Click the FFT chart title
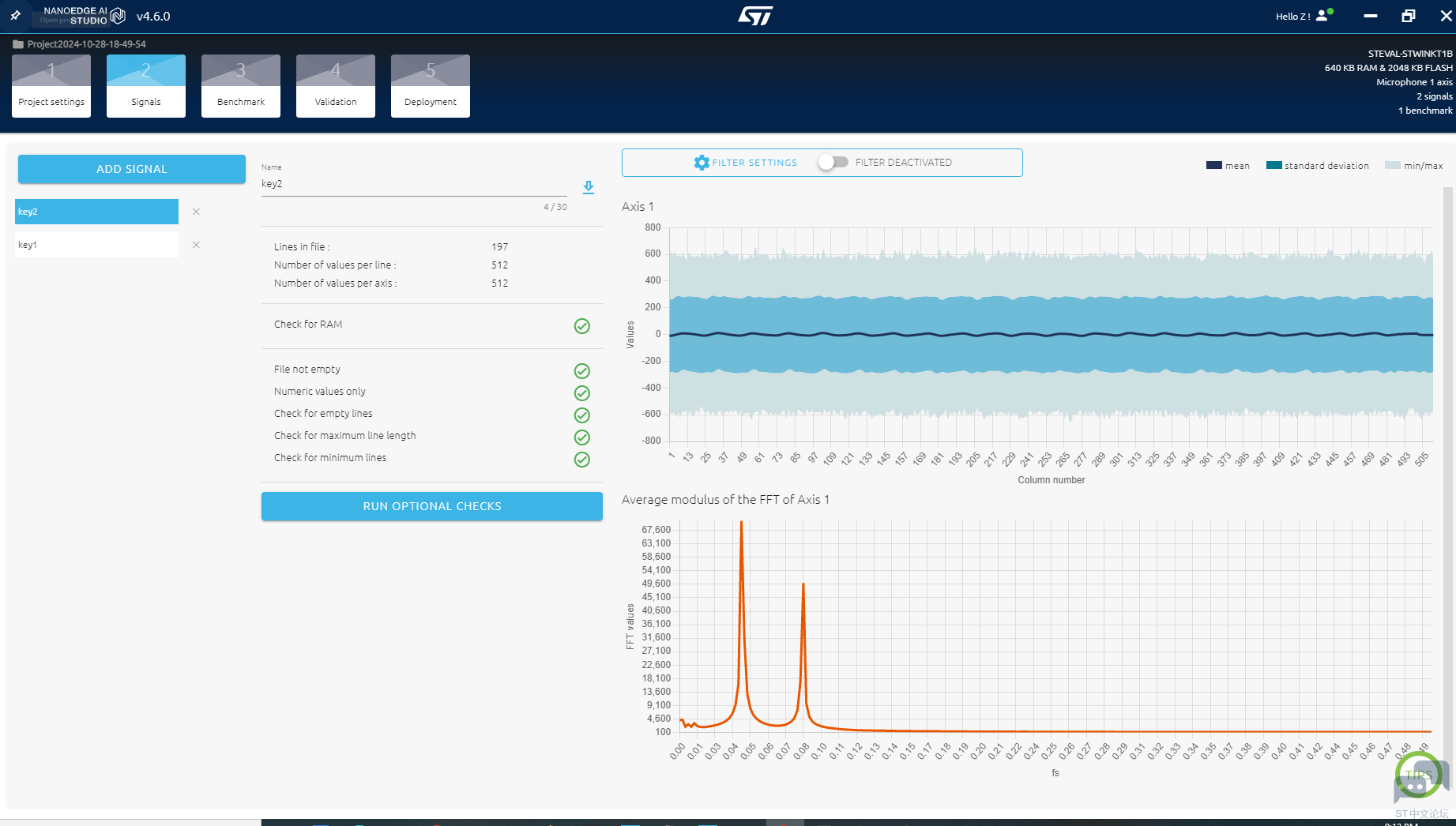Screen dimensions: 1456x826 click(725, 500)
